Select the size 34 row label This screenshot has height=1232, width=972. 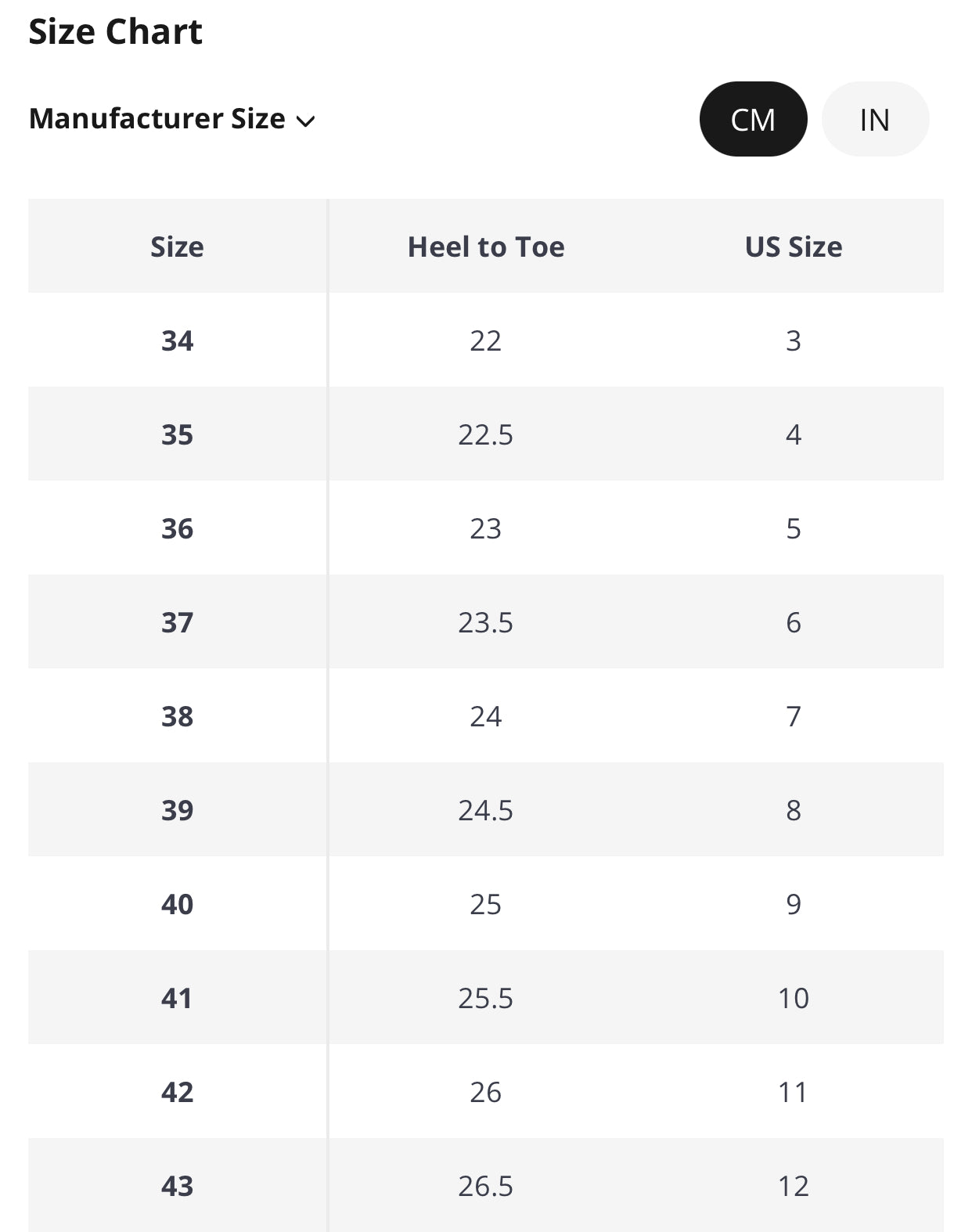[177, 340]
